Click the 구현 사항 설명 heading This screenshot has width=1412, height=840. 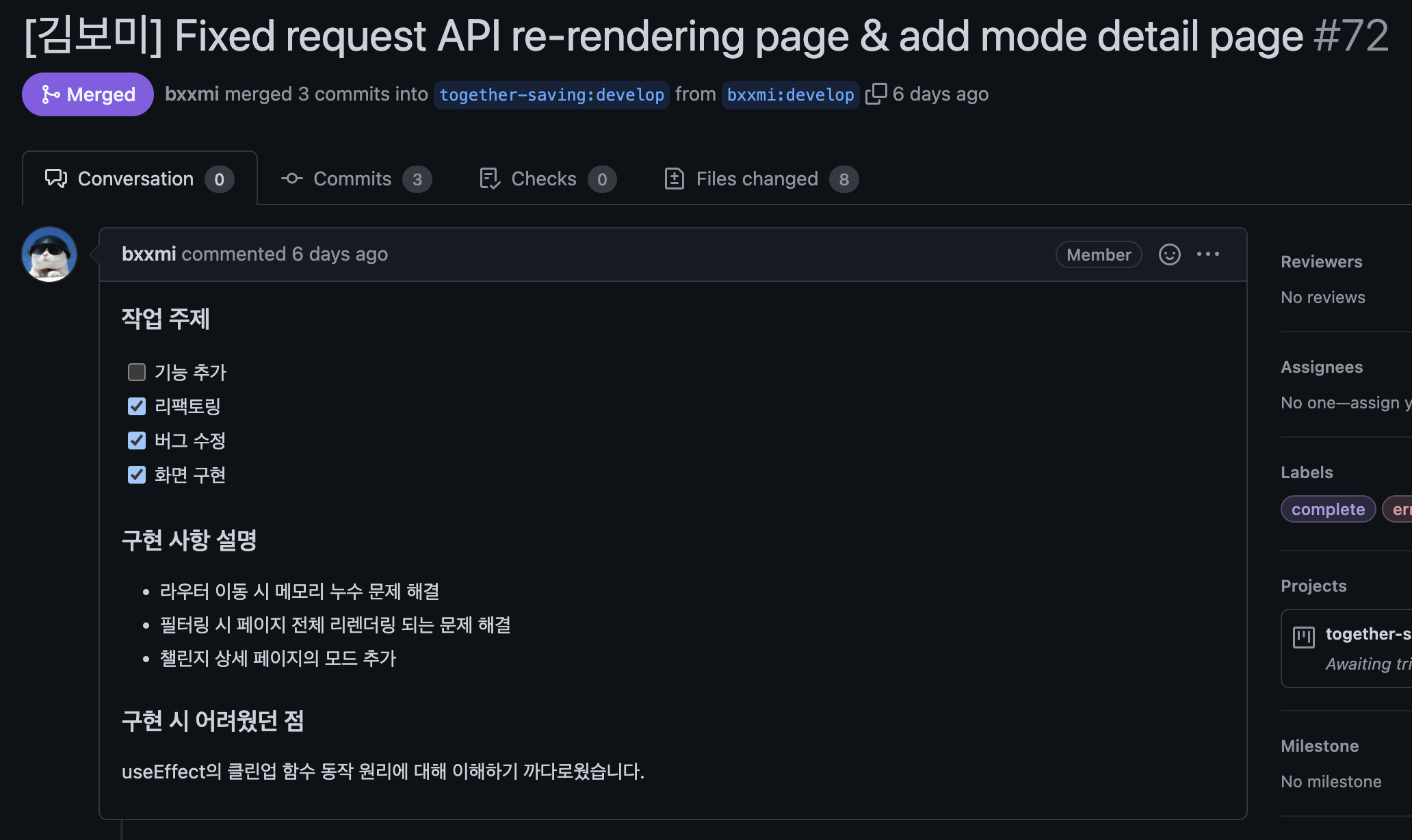tap(189, 540)
